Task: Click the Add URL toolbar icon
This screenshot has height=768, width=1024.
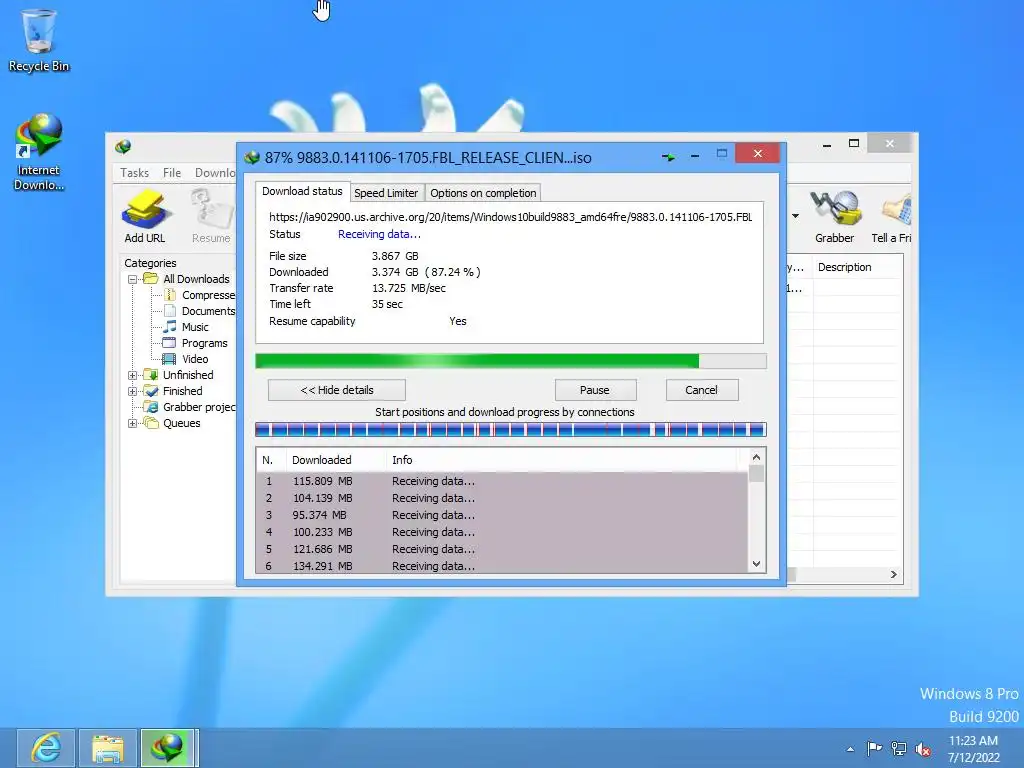Action: click(x=144, y=217)
